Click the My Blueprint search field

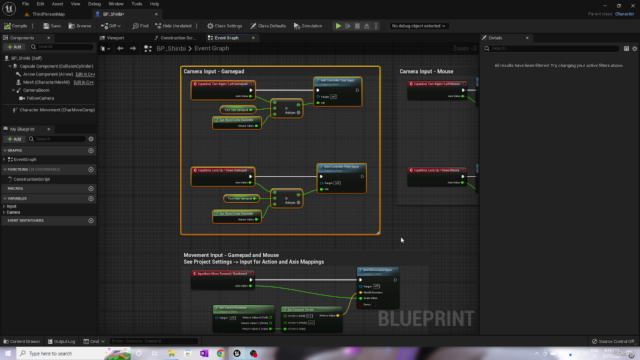pos(56,139)
